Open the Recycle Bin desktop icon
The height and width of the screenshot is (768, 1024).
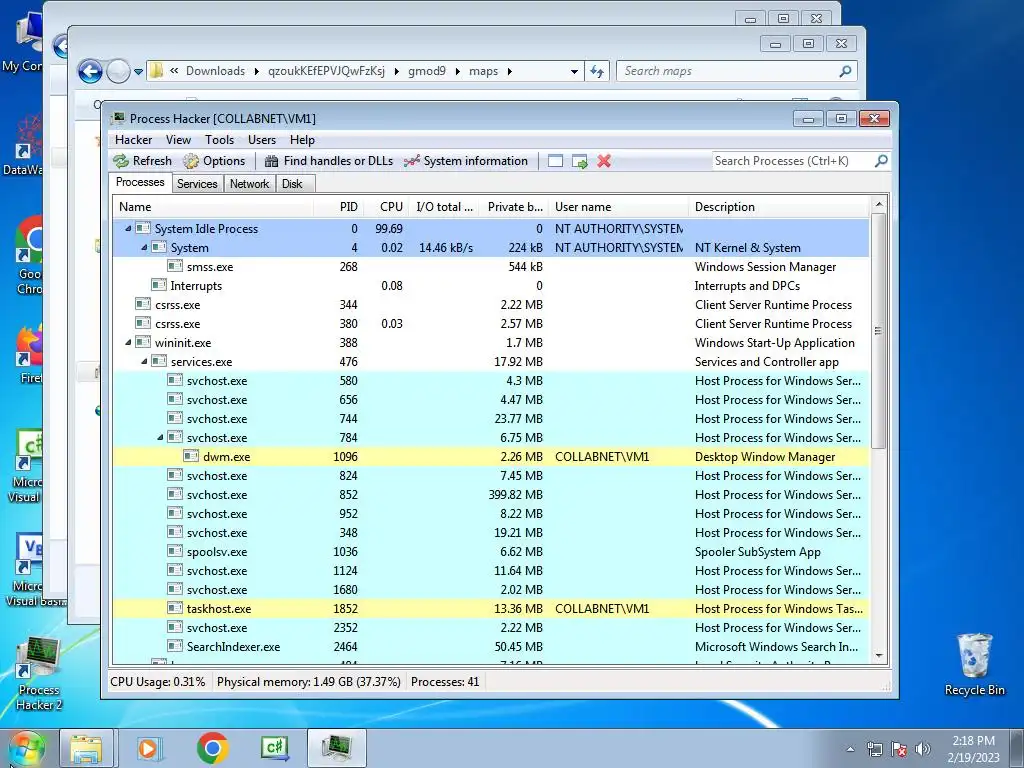[974, 665]
